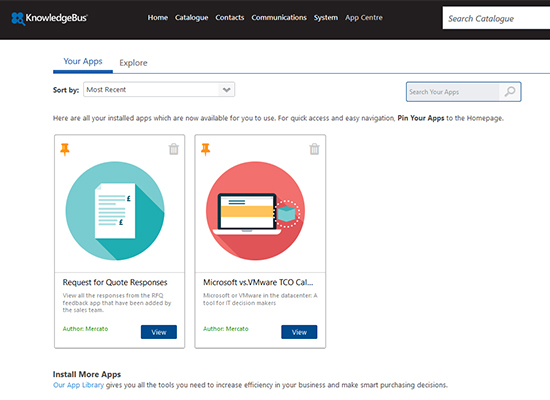Go to Home menu
Screen dimensions: 550x400
point(157,18)
